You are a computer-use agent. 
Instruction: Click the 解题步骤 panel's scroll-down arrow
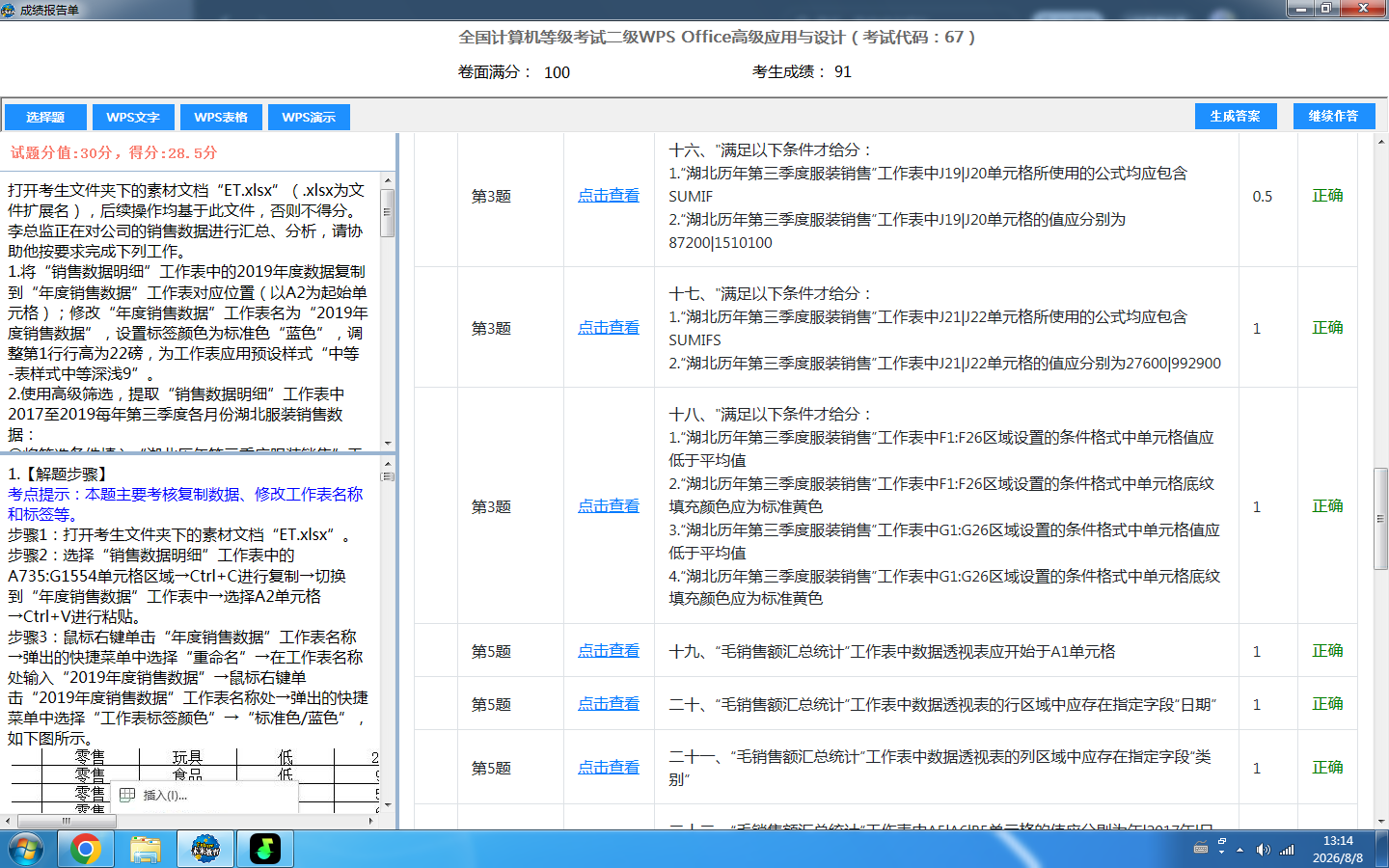388,805
